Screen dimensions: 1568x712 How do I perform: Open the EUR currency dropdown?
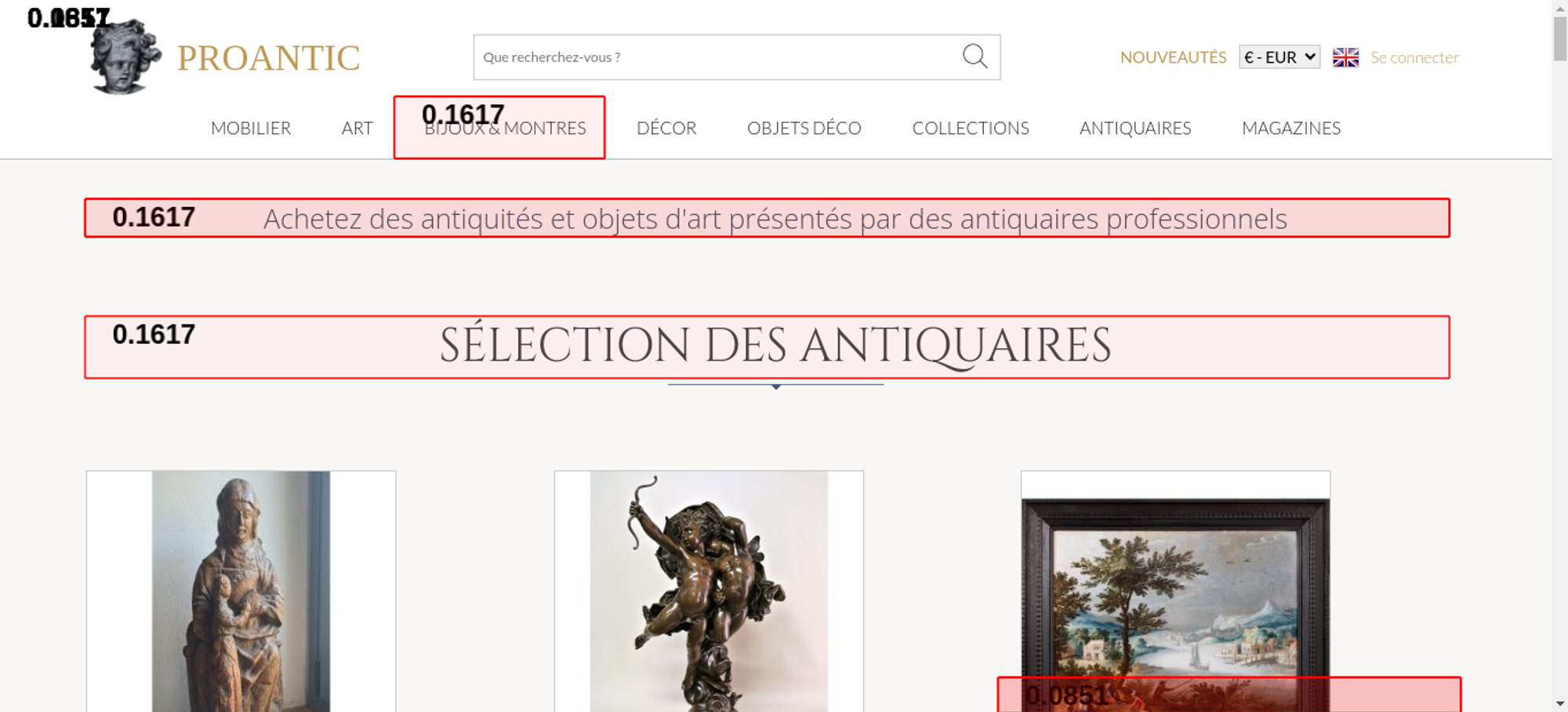point(1279,57)
